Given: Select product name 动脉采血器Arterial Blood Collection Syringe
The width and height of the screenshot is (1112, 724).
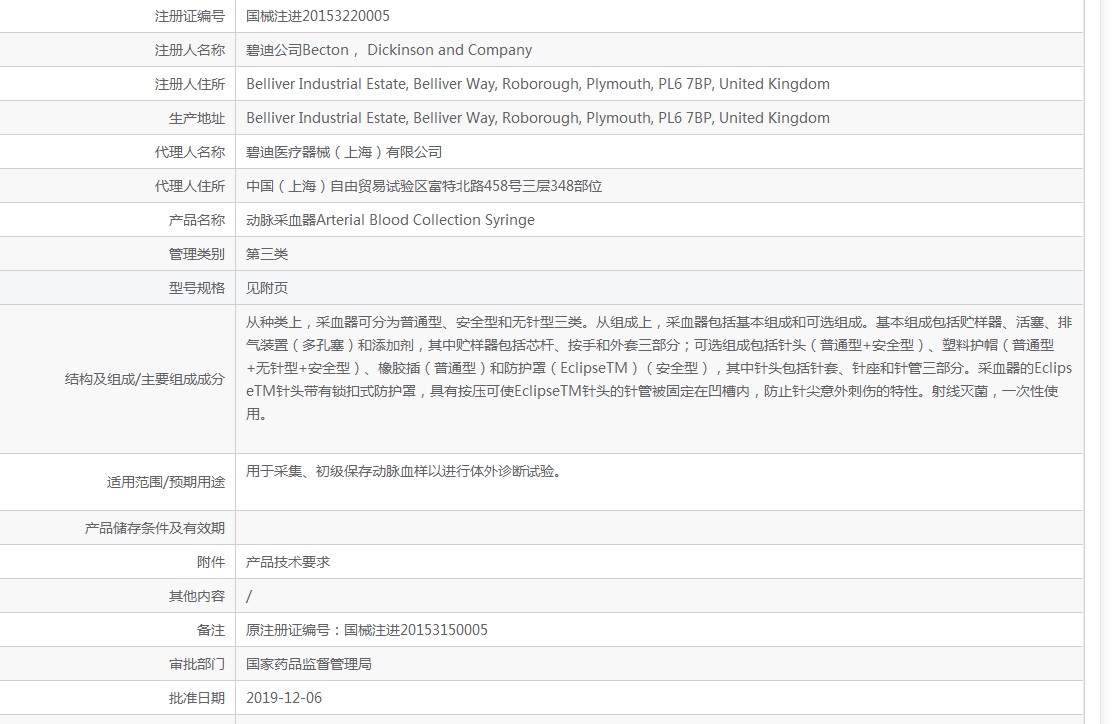Looking at the screenshot, I should pyautogui.click(x=390, y=220).
